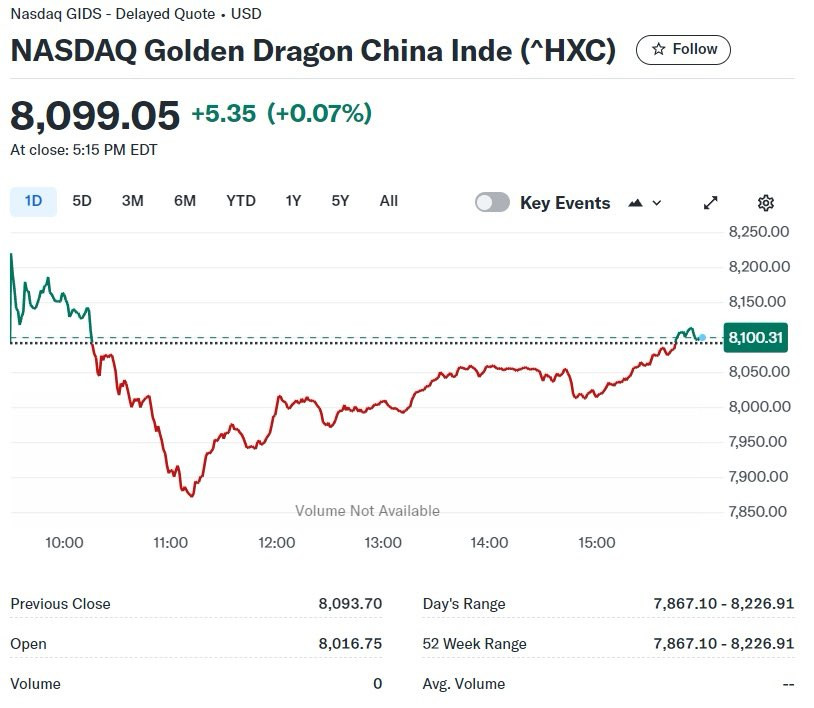Switch to 5D time range
The image size is (814, 708).
tap(82, 201)
